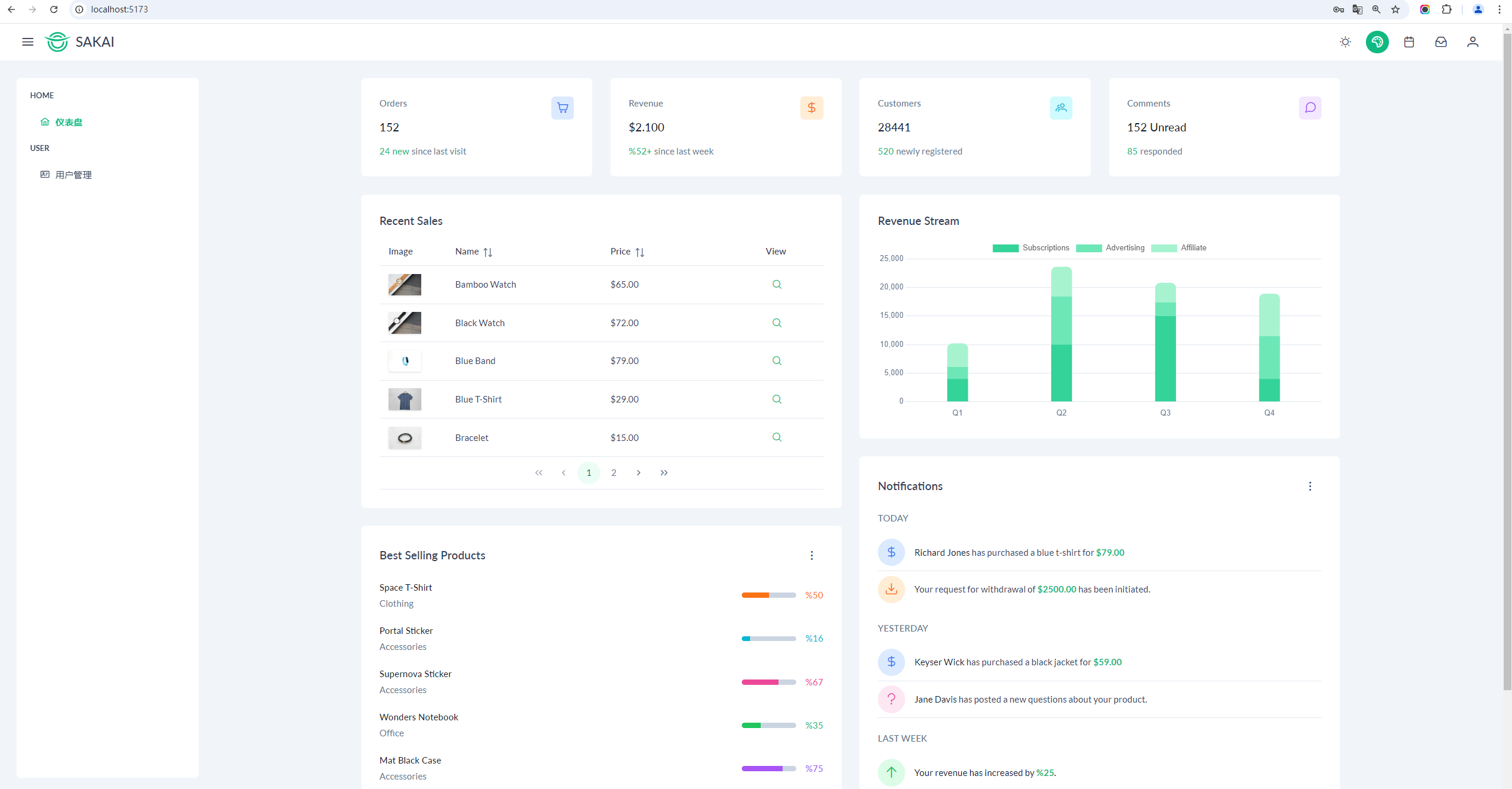Viewport: 1512px width, 789px height.
Task: Click the Q3 bar in revenue chart
Action: point(1165,342)
